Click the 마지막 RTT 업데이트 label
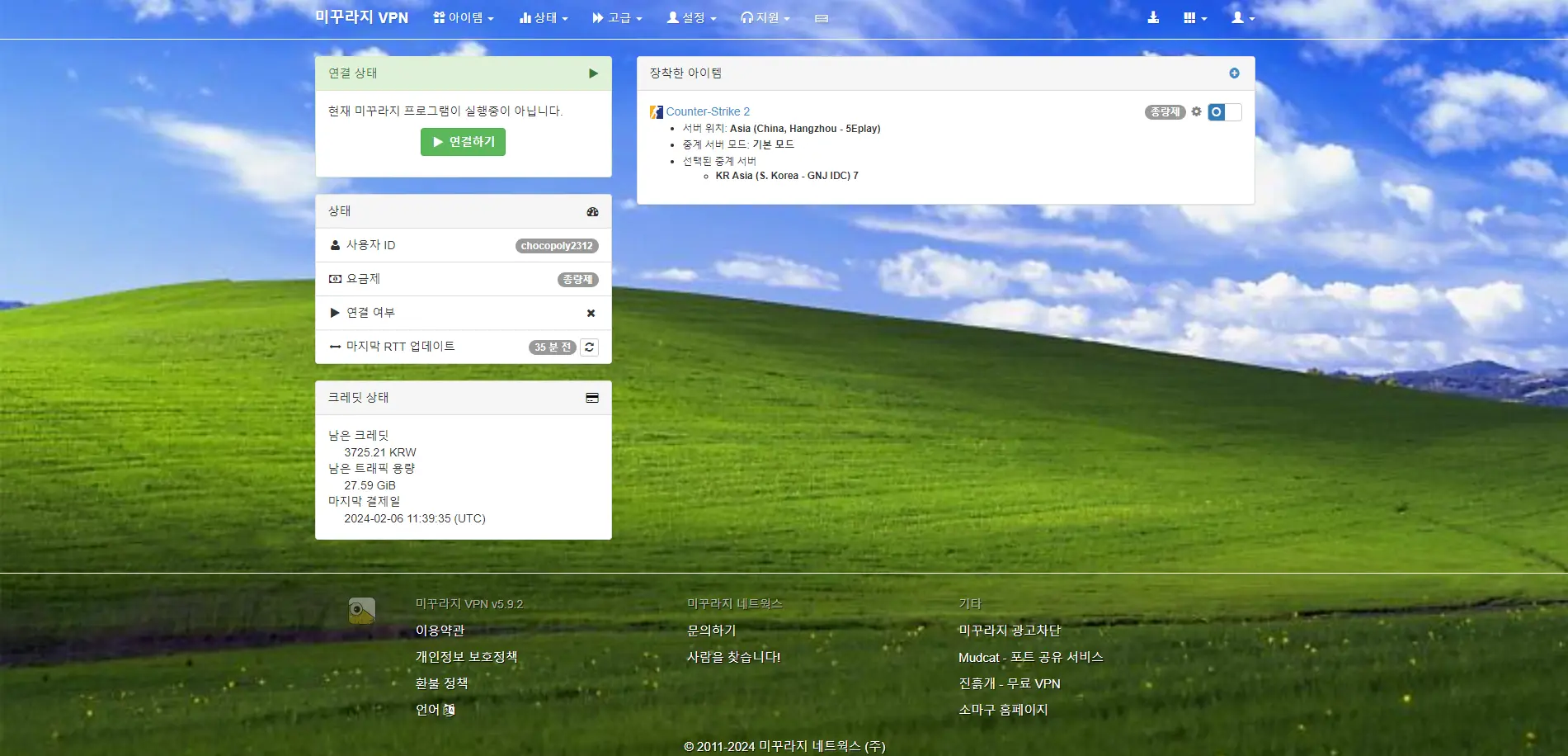 coord(400,347)
